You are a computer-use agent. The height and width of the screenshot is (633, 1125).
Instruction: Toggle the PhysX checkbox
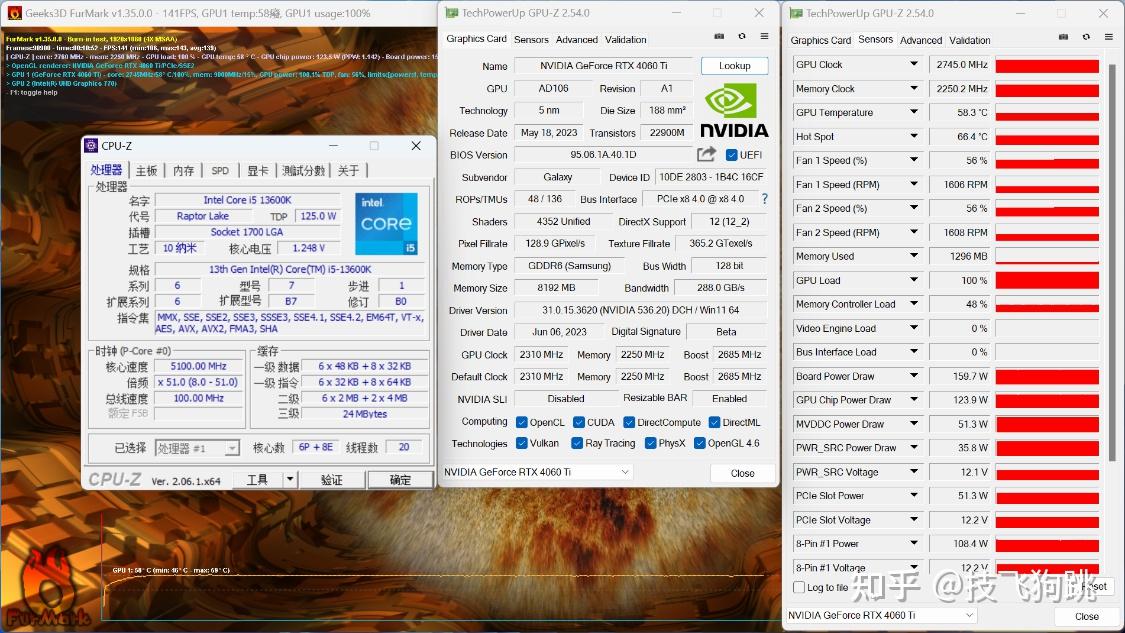click(x=650, y=443)
